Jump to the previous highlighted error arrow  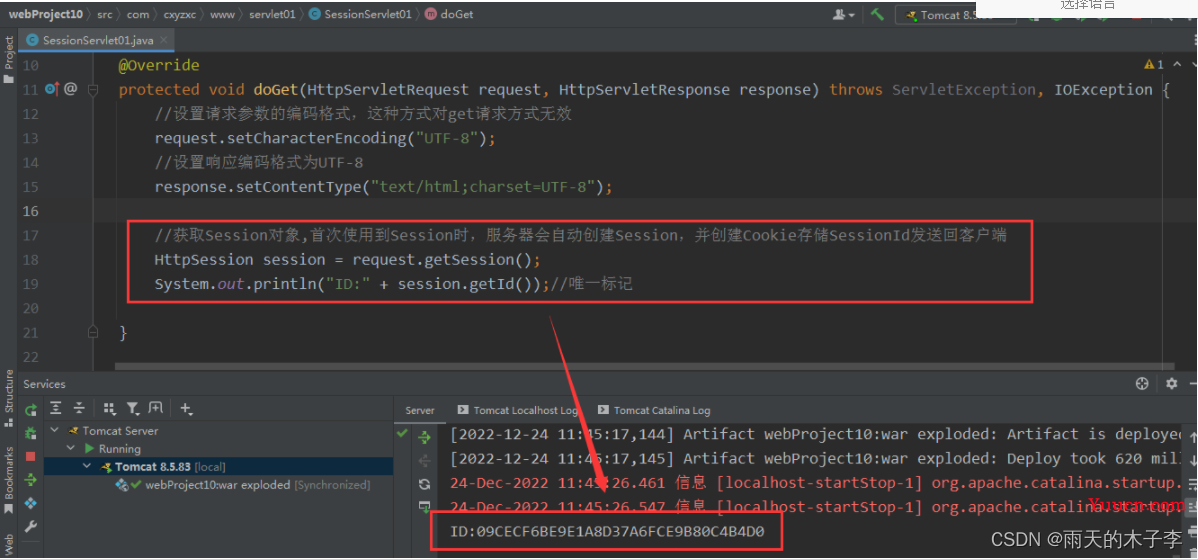coord(1176,65)
